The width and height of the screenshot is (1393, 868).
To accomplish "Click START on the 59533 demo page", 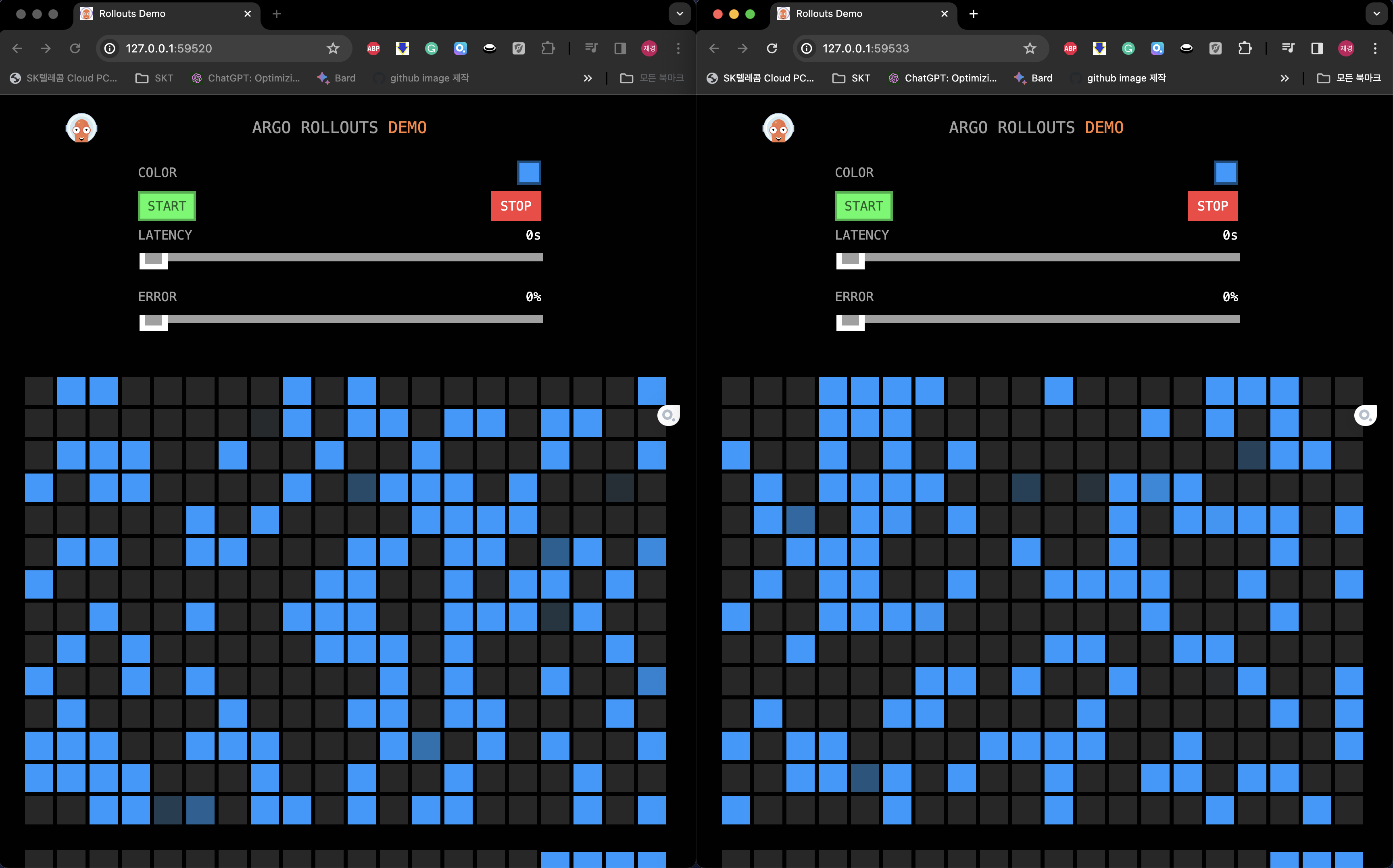I will point(864,206).
